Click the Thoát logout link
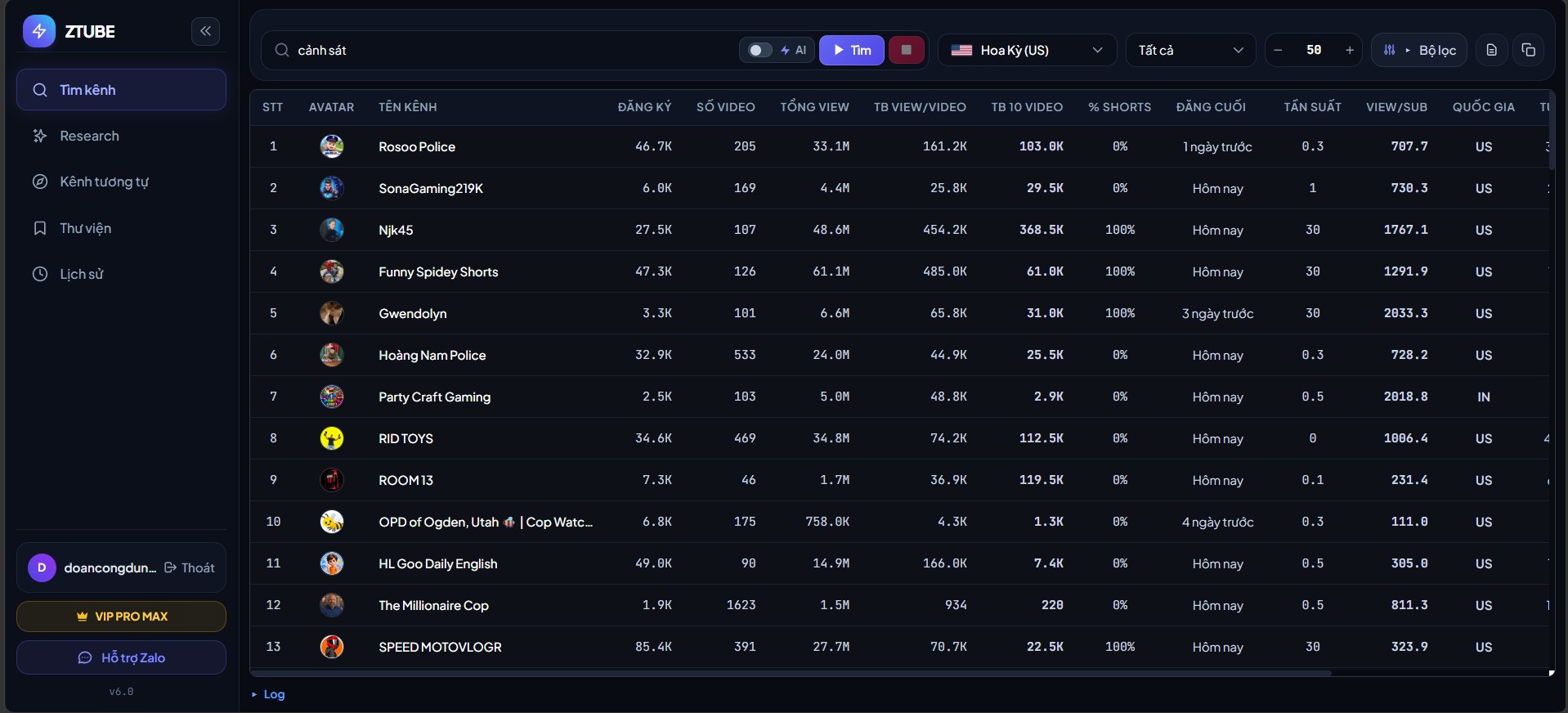Image resolution: width=1568 pixels, height=713 pixels. (190, 567)
